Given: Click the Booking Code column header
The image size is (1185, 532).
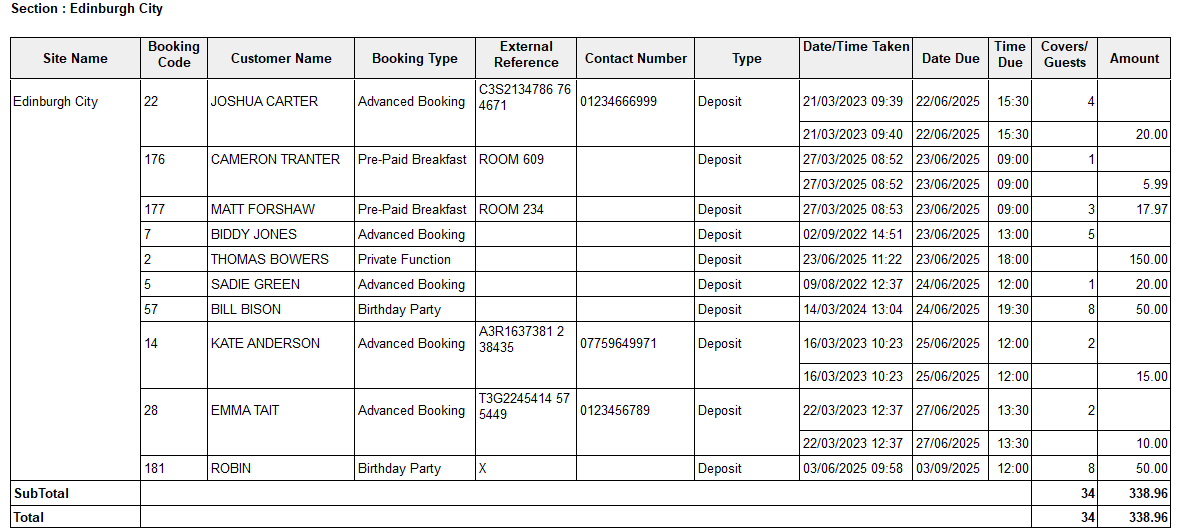Looking at the screenshot, I should click(174, 54).
